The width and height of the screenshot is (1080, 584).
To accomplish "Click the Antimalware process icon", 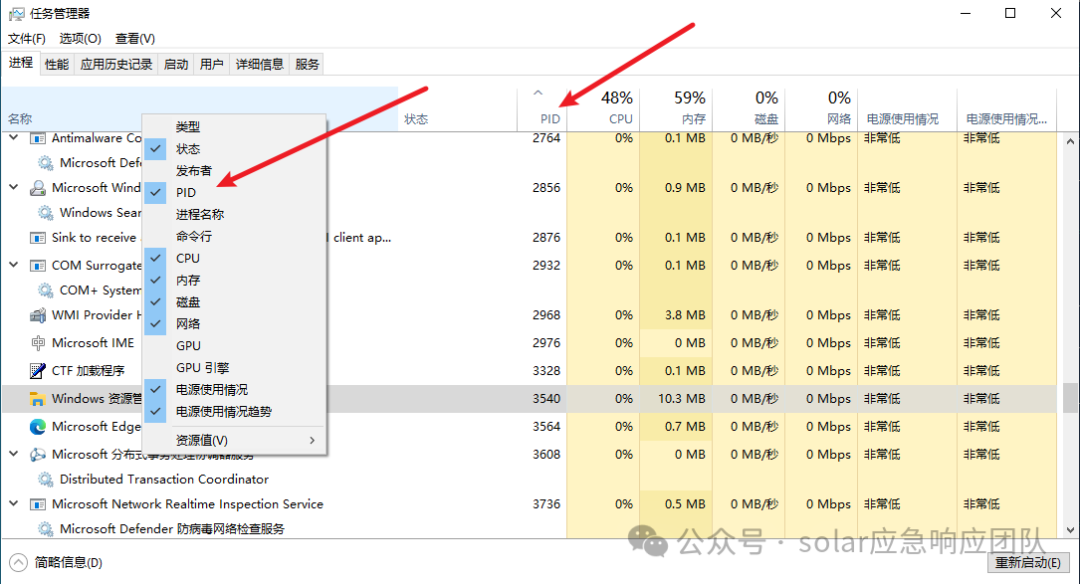I will coord(38,138).
